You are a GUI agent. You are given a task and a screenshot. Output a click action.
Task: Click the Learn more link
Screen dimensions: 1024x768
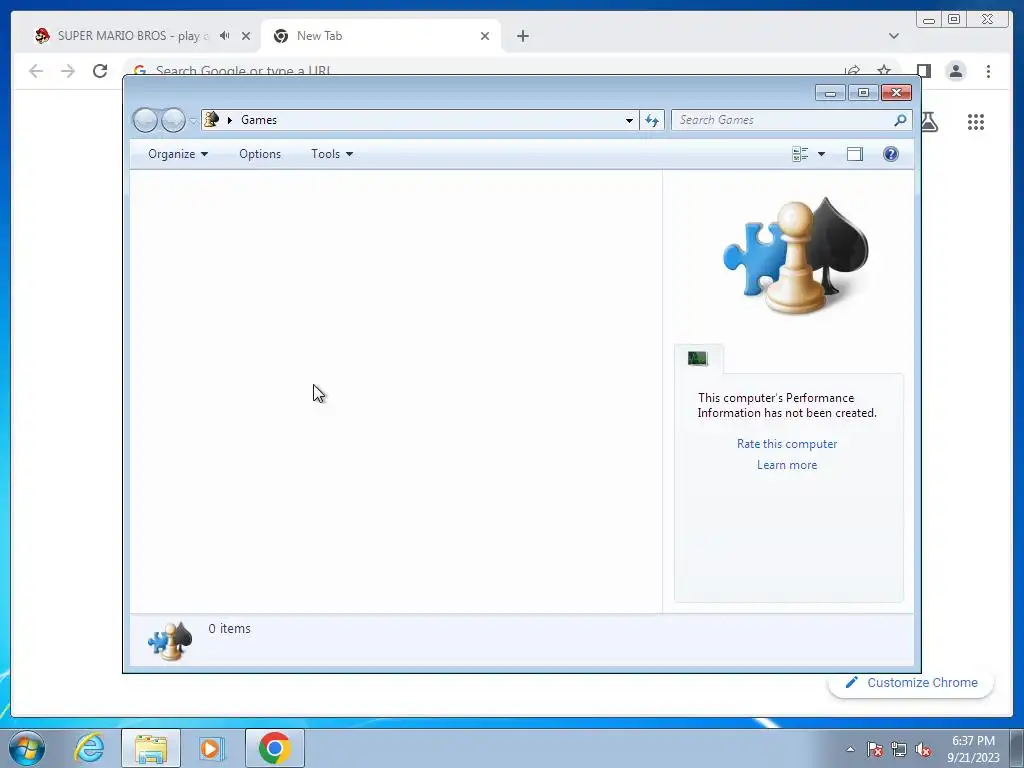click(x=787, y=465)
